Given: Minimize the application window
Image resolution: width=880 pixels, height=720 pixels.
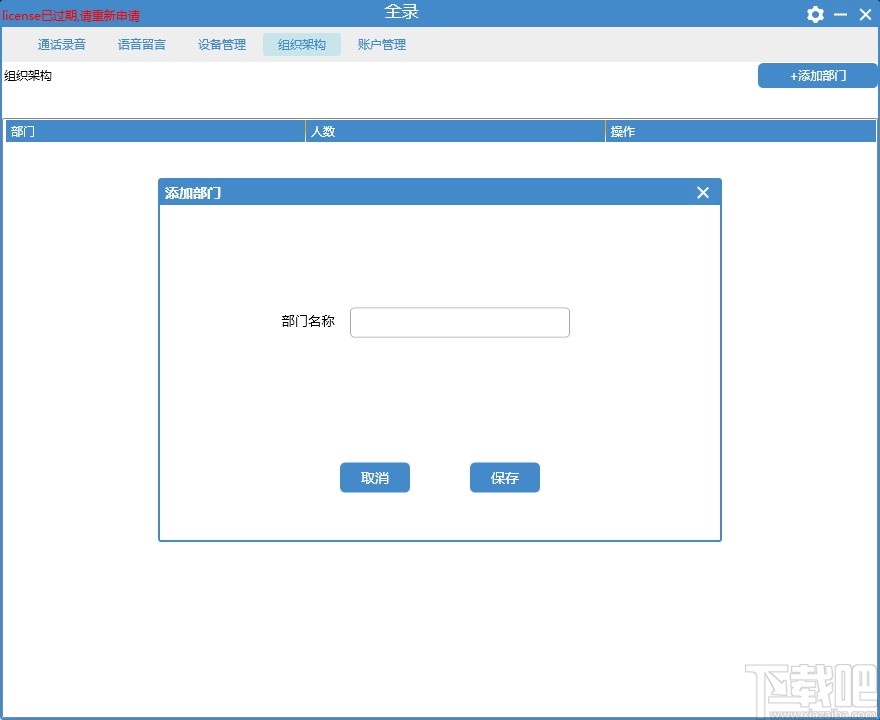Looking at the screenshot, I should point(841,14).
